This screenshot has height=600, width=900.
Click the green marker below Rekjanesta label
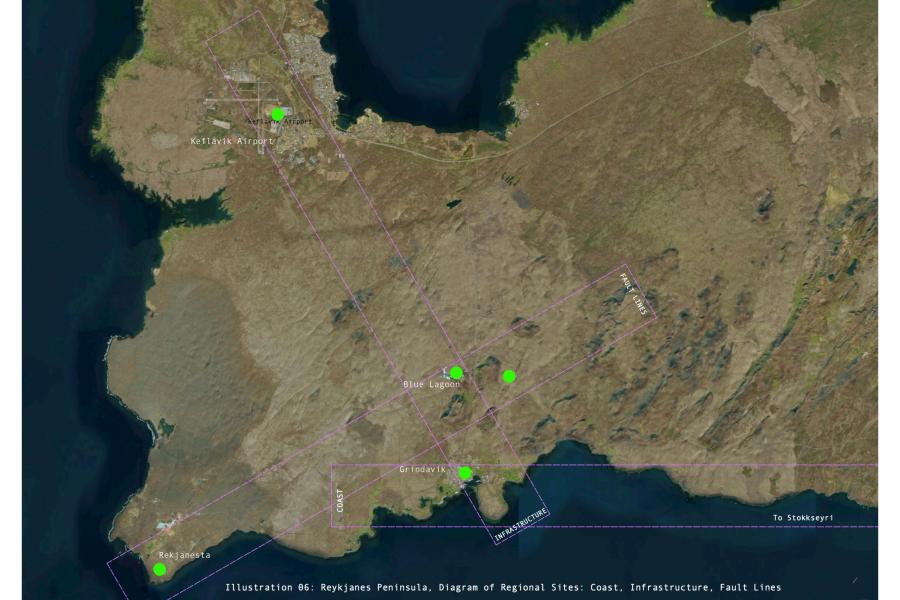pos(160,569)
